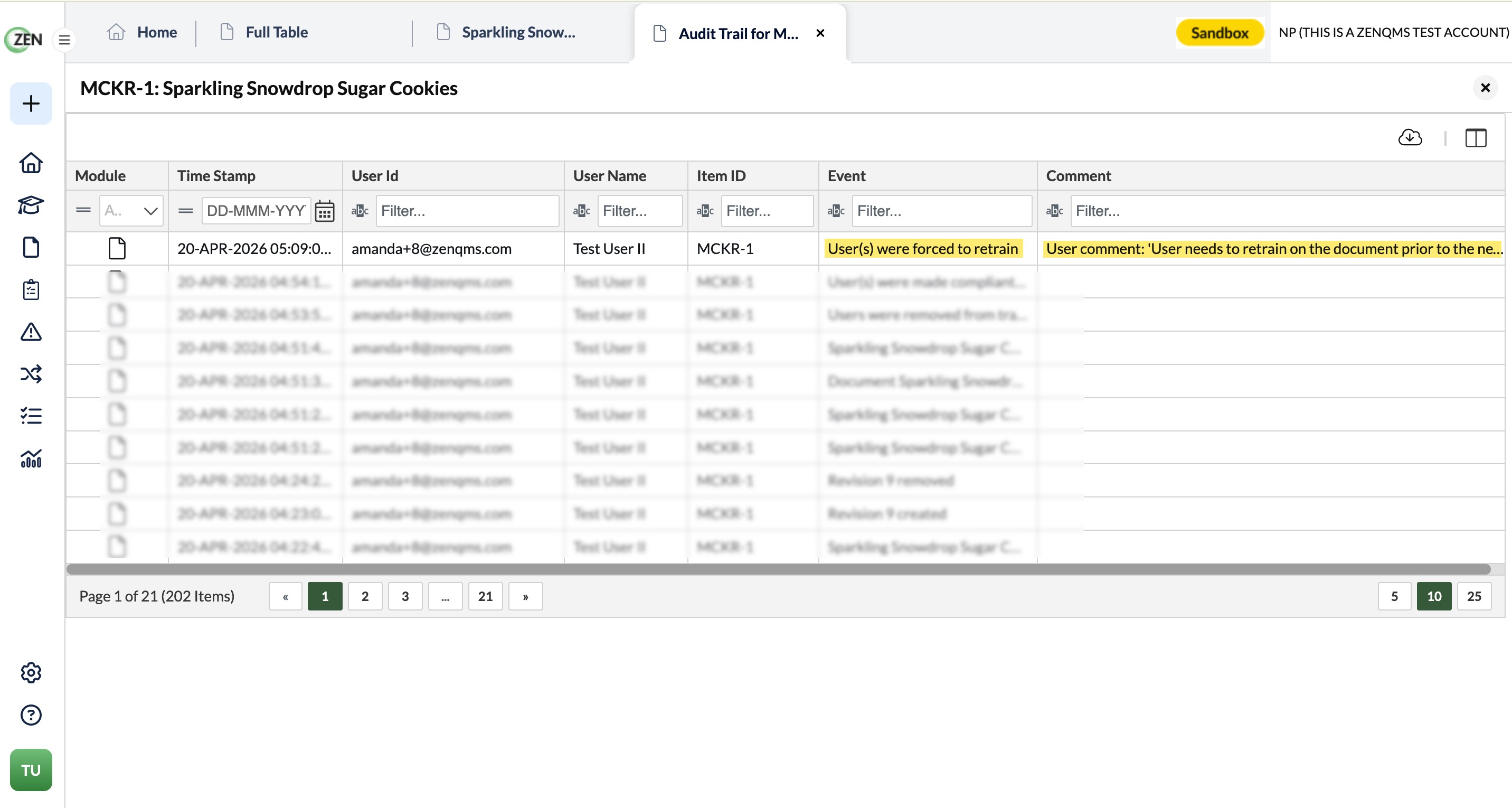
Task: Open the help question mark icon
Action: tap(31, 715)
